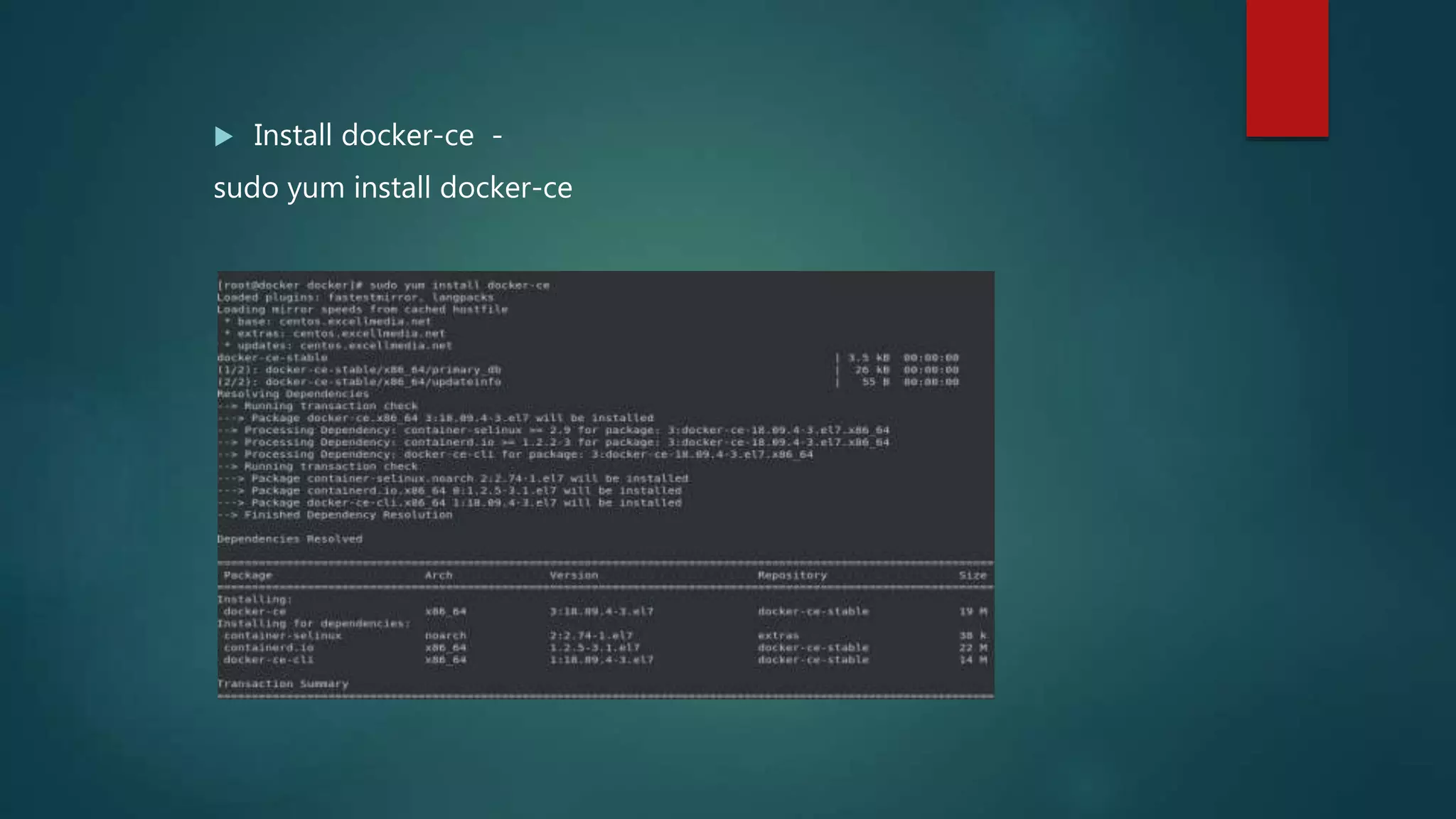Click "containerd.io" package name in table

click(268, 648)
